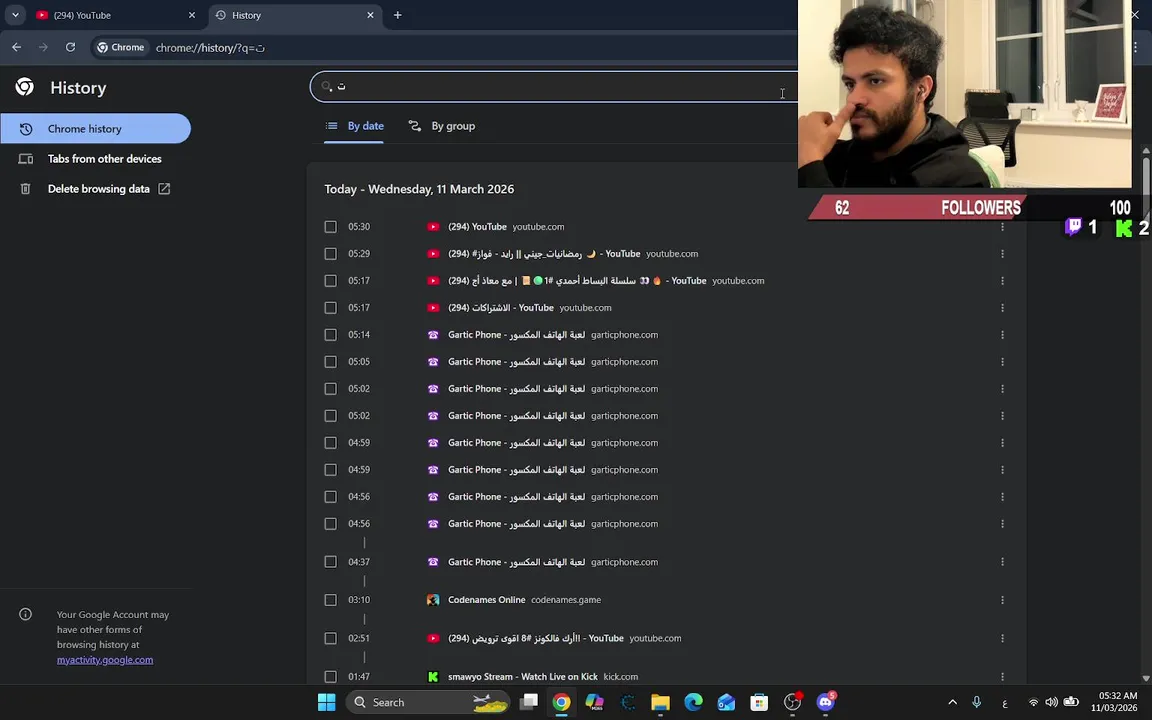Open Wi-Fi network settings in tray
The image size is (1152, 720).
tap(1034, 702)
